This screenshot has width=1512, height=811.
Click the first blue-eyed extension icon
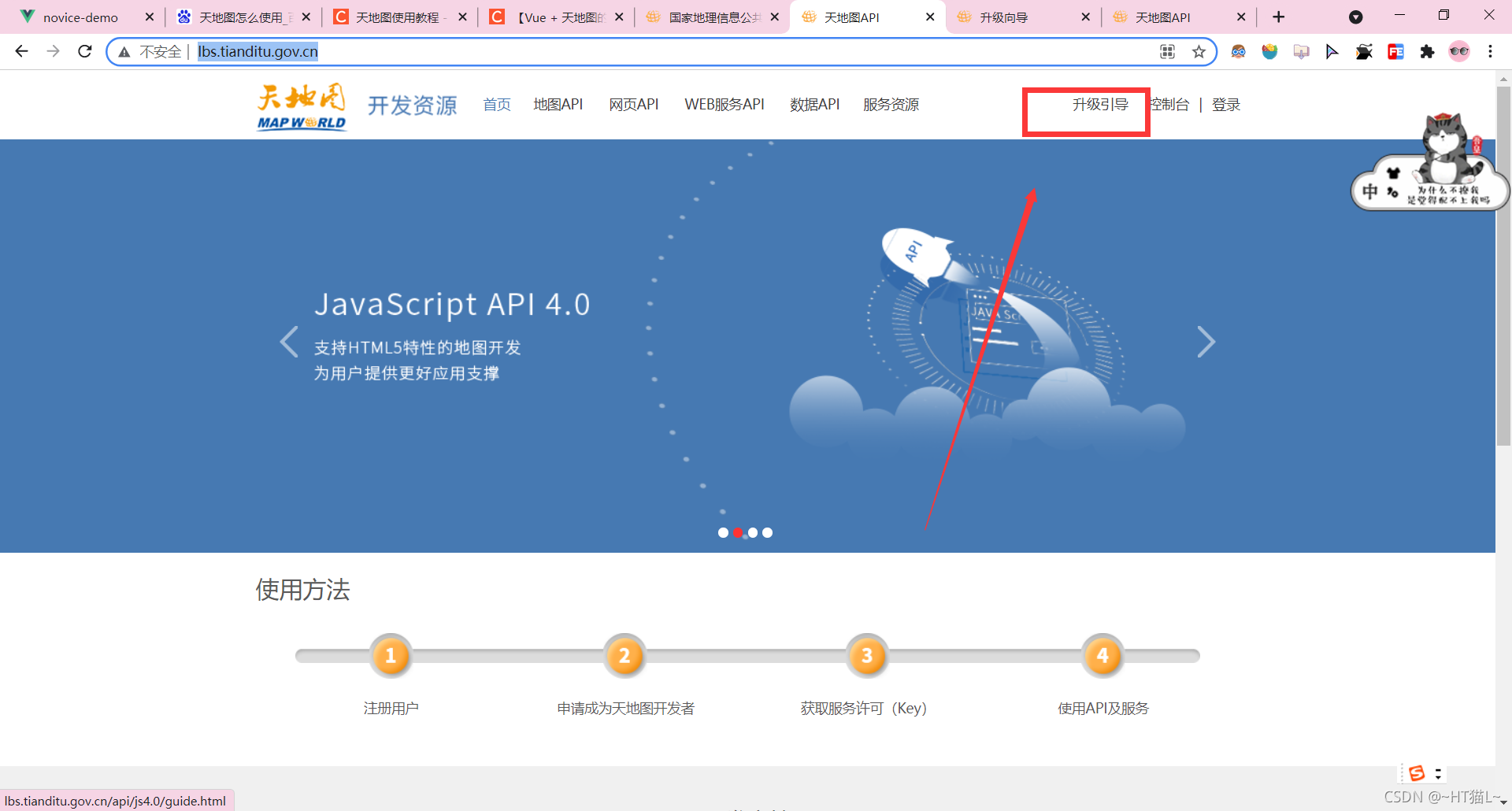[x=1238, y=52]
